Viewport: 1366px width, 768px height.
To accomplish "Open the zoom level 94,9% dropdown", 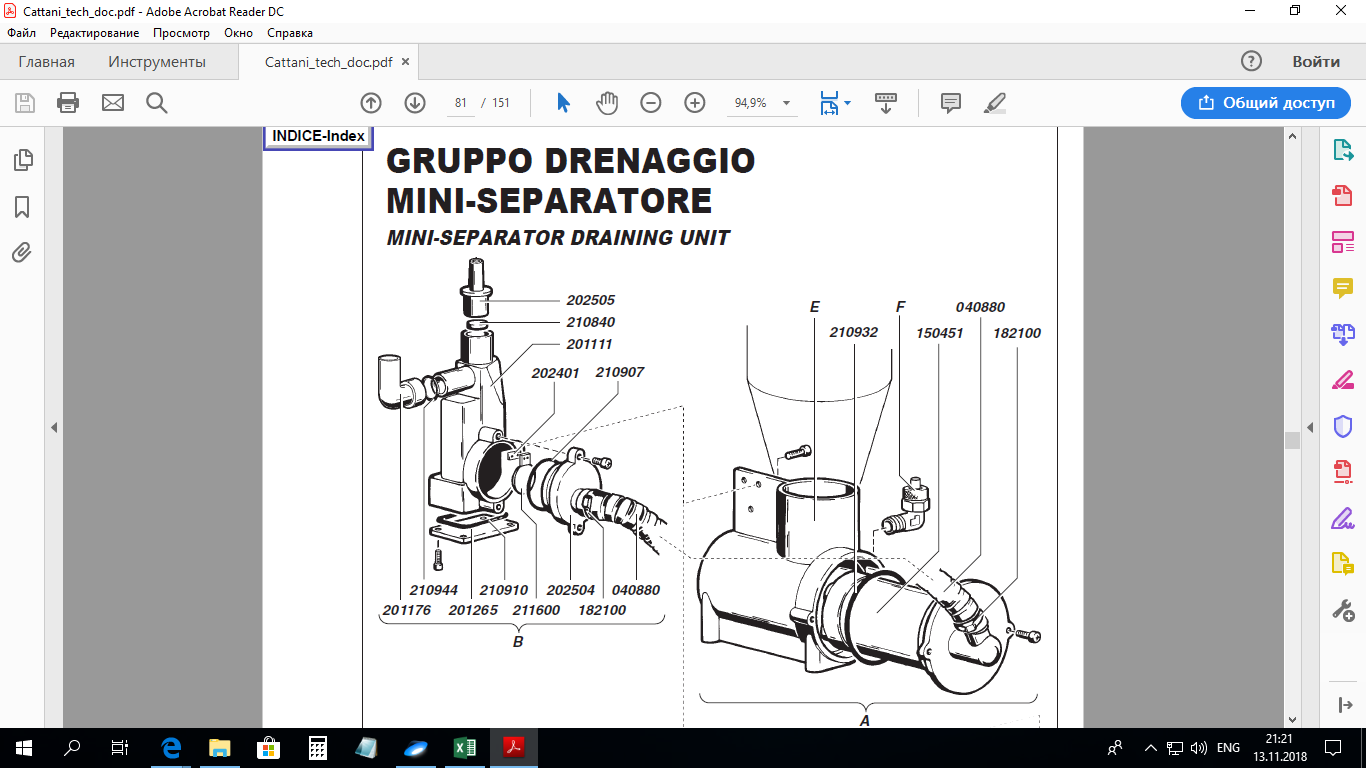I will point(786,103).
